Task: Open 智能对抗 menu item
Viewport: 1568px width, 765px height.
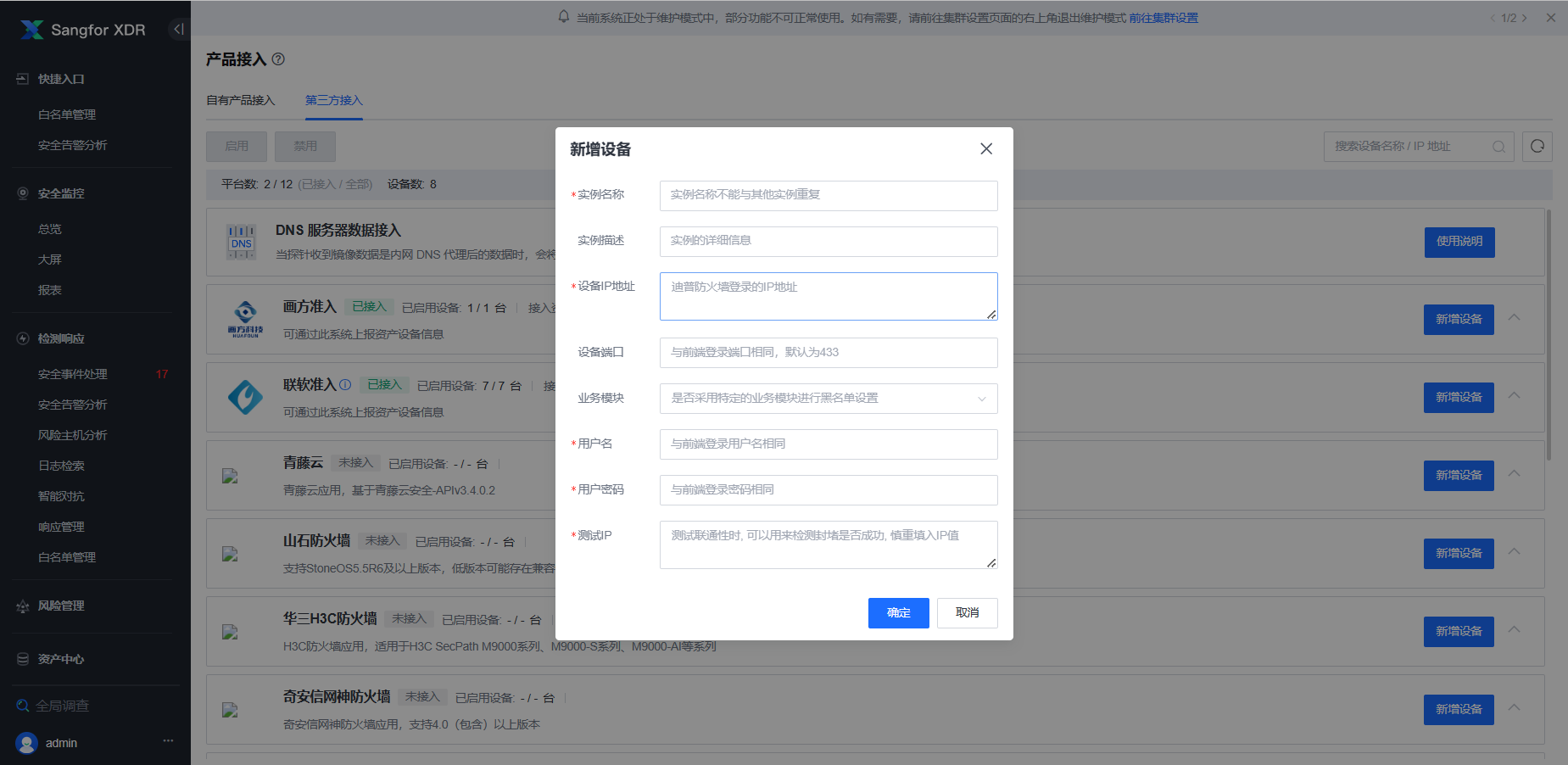Action: (x=61, y=496)
